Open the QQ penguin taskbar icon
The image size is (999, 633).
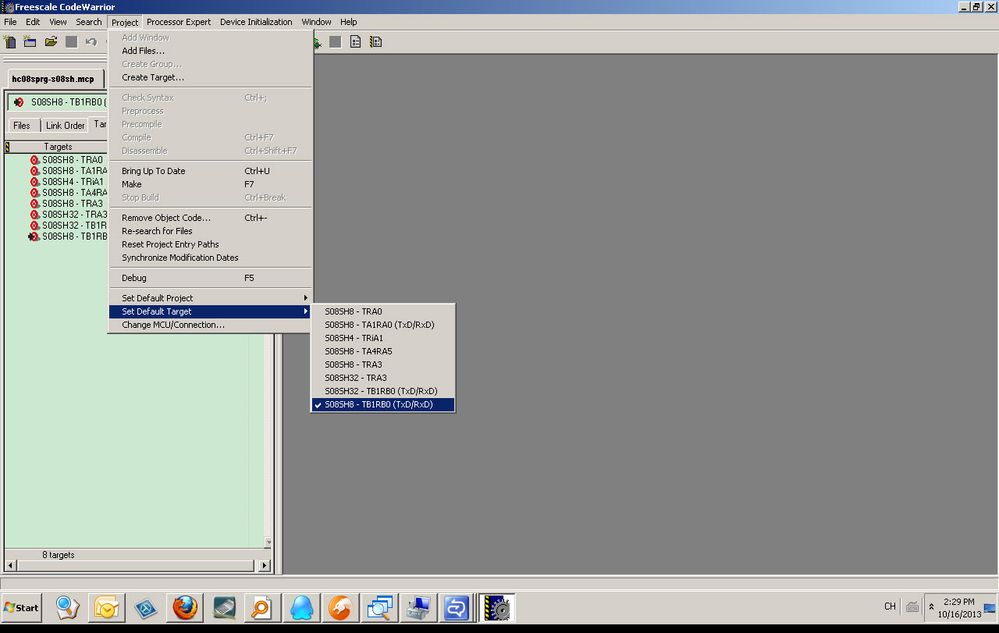click(301, 607)
